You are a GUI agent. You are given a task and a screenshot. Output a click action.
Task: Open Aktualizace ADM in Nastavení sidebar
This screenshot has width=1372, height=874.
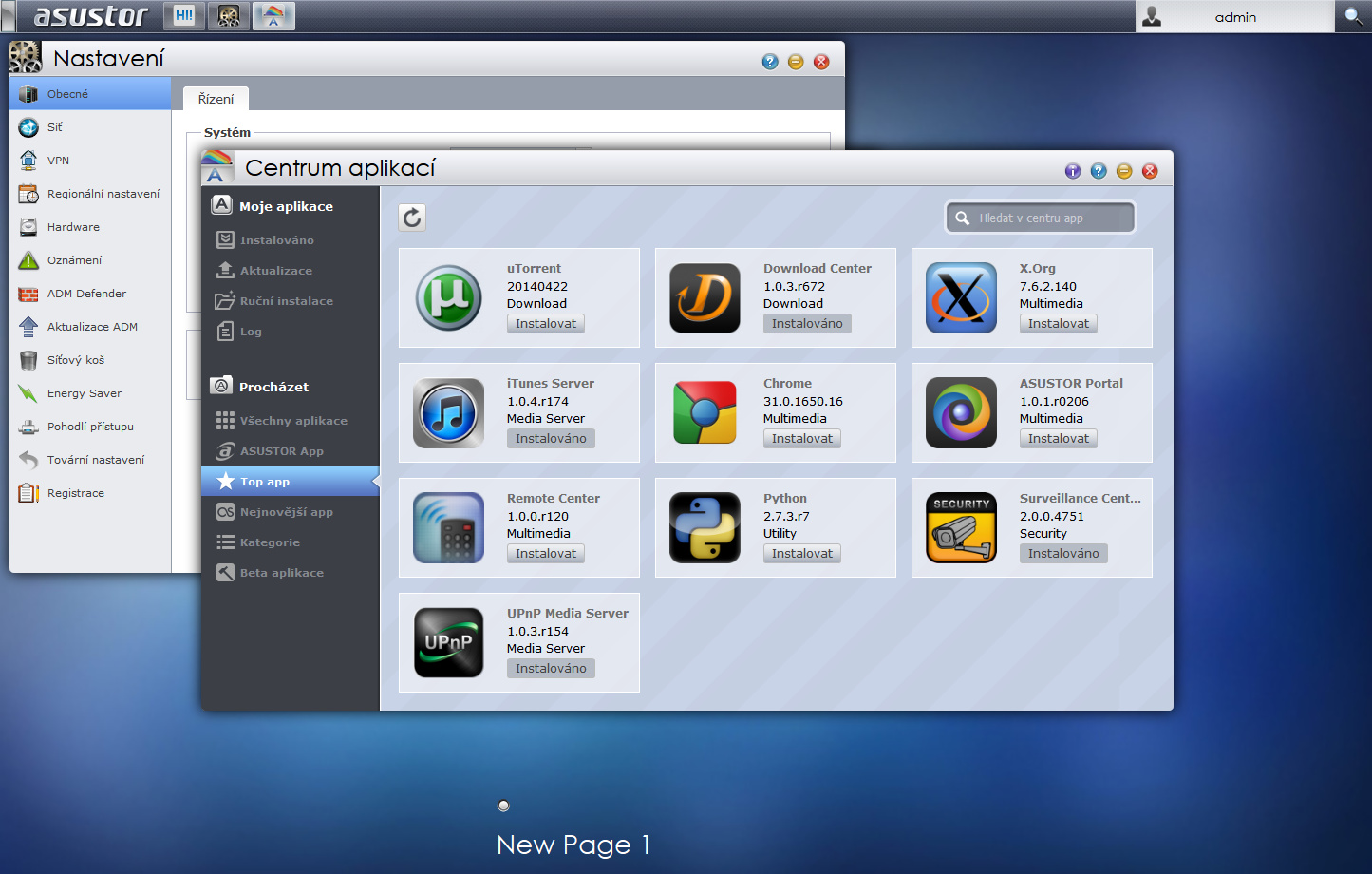(90, 327)
